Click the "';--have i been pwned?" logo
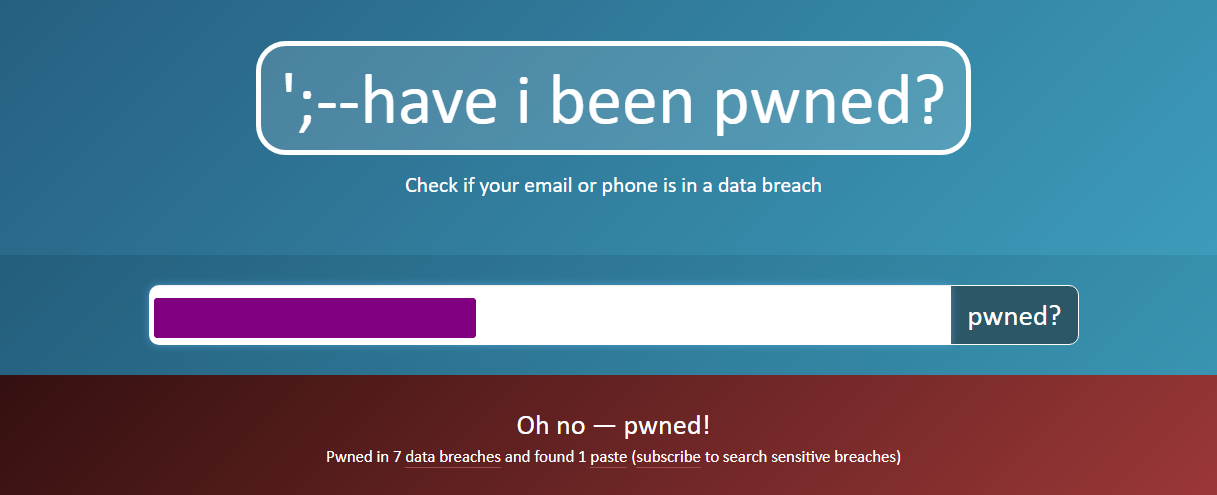 [613, 98]
